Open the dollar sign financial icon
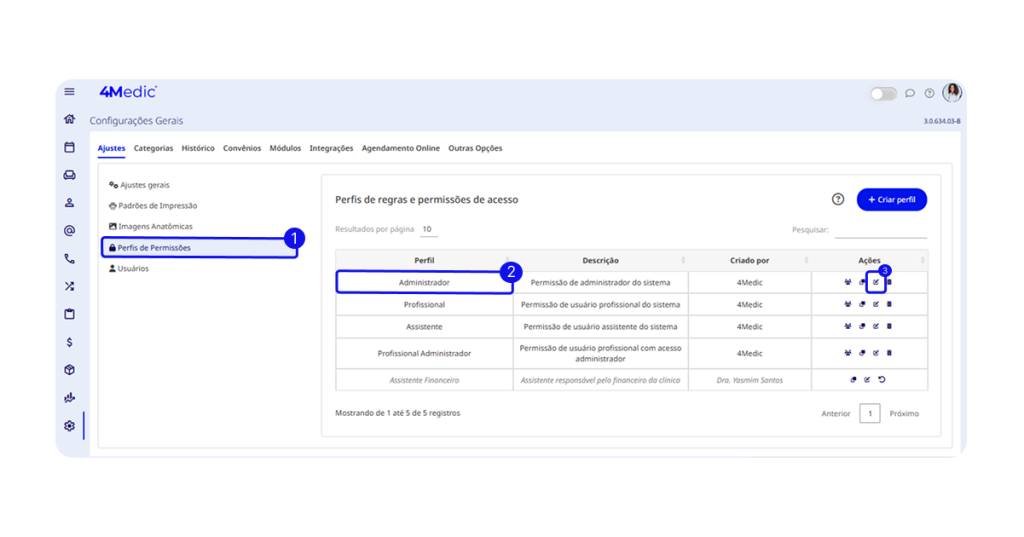Viewport: 1024px width, 537px height. 69,342
